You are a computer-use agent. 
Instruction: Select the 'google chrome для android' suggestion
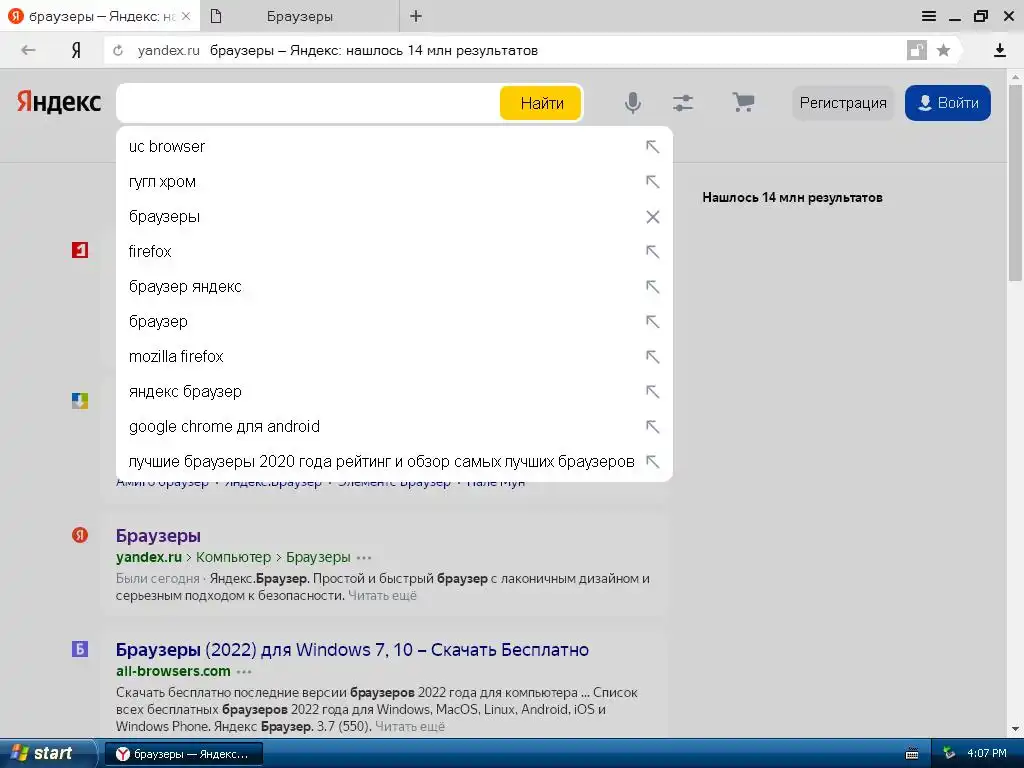pos(394,426)
